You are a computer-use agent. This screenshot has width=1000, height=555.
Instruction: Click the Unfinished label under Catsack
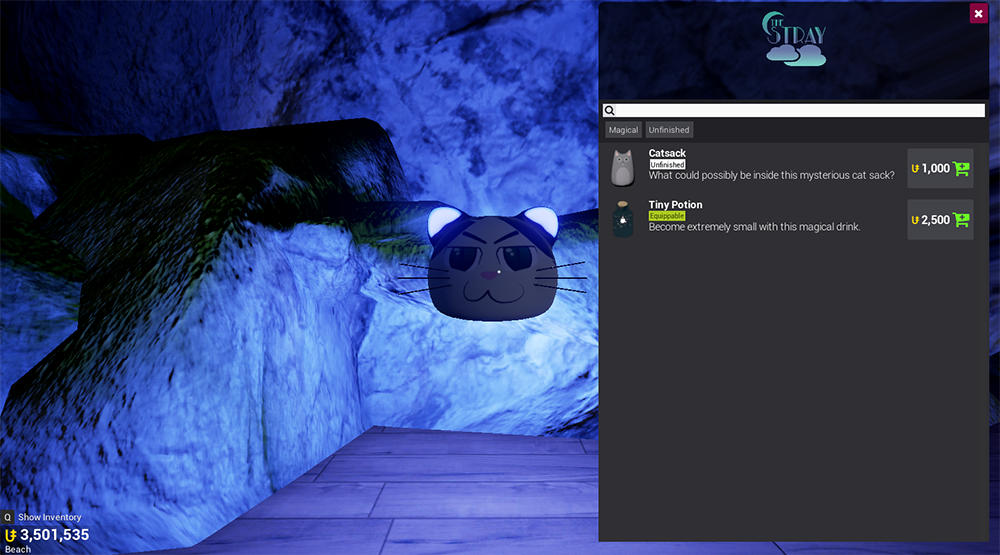667,165
